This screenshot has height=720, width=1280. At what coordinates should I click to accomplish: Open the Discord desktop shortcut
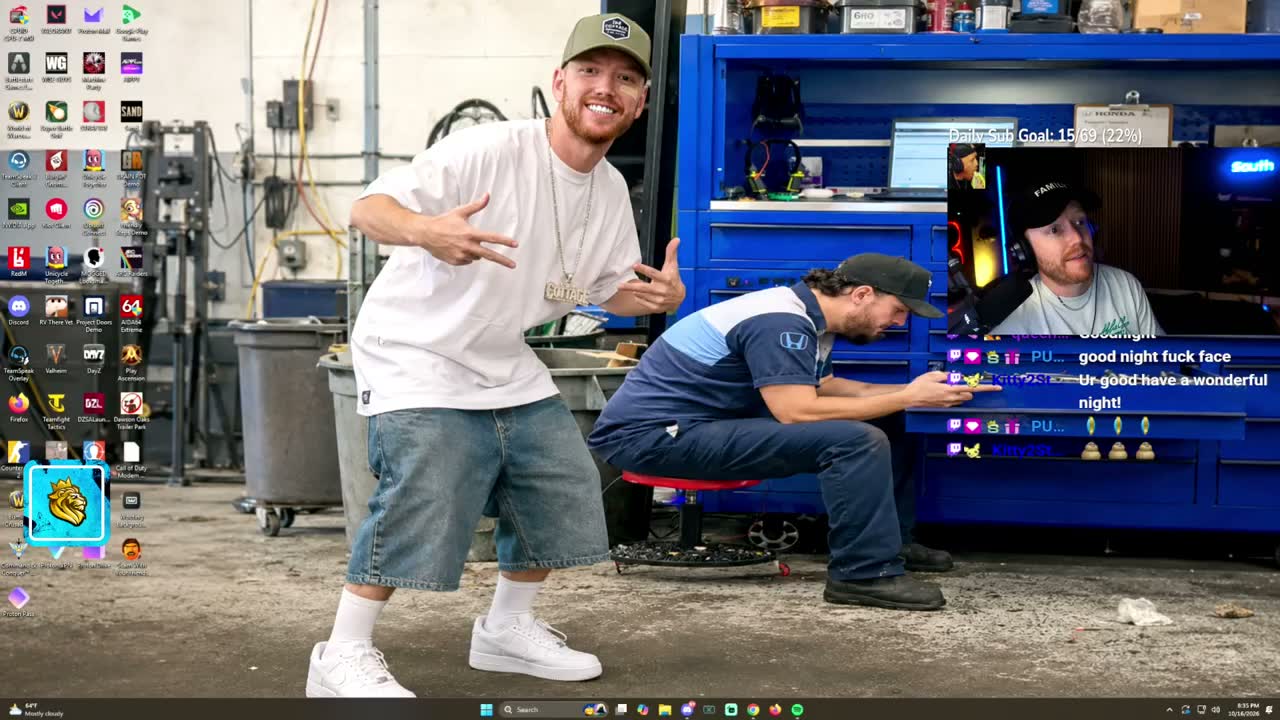(18, 311)
